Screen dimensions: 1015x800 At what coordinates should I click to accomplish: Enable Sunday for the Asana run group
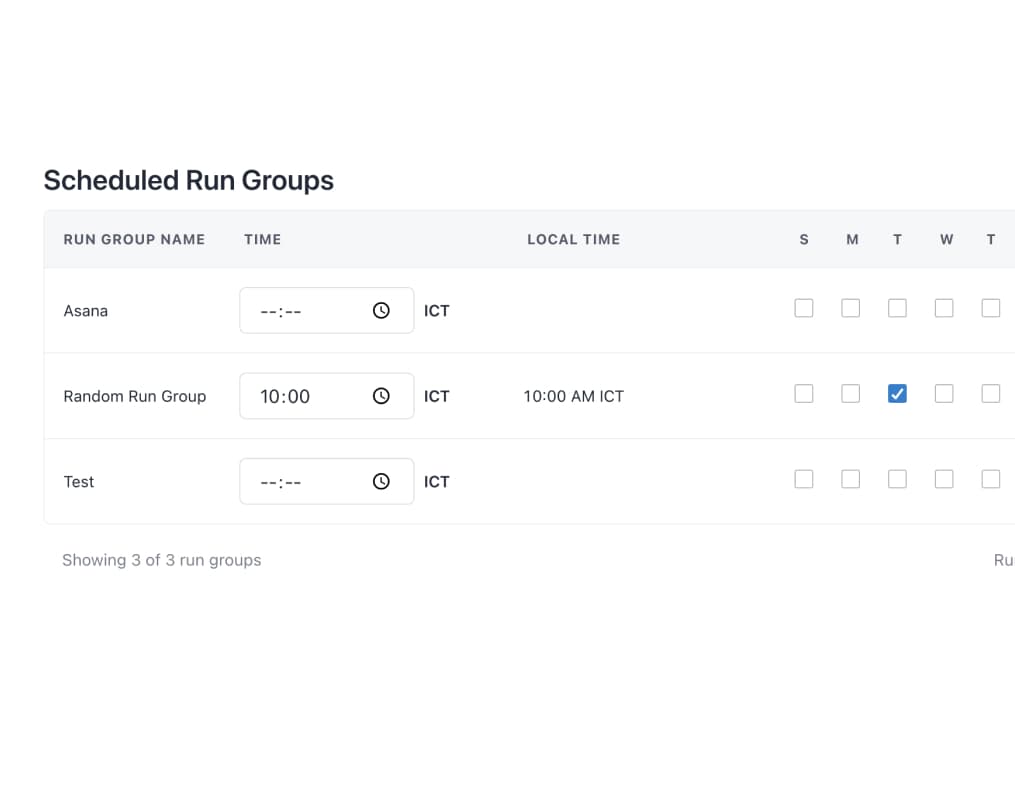tap(804, 308)
